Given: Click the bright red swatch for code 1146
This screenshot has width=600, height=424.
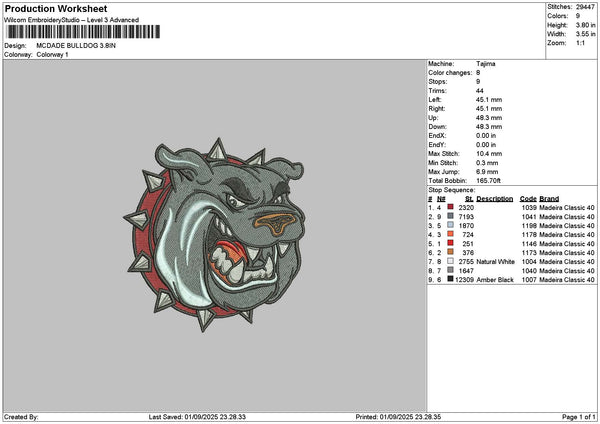Looking at the screenshot, I should (450, 243).
